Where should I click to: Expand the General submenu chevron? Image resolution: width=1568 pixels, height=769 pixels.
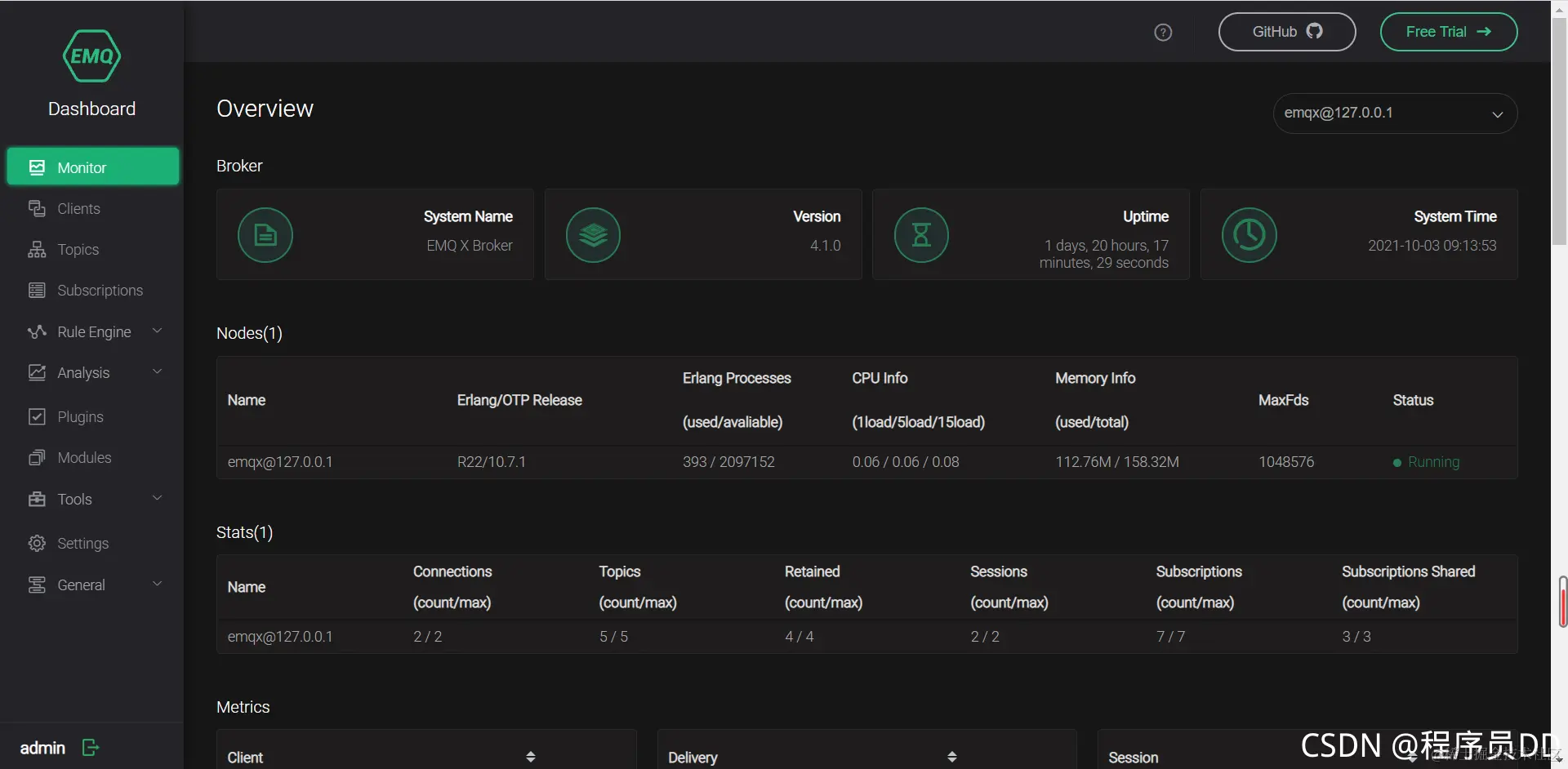coord(158,584)
